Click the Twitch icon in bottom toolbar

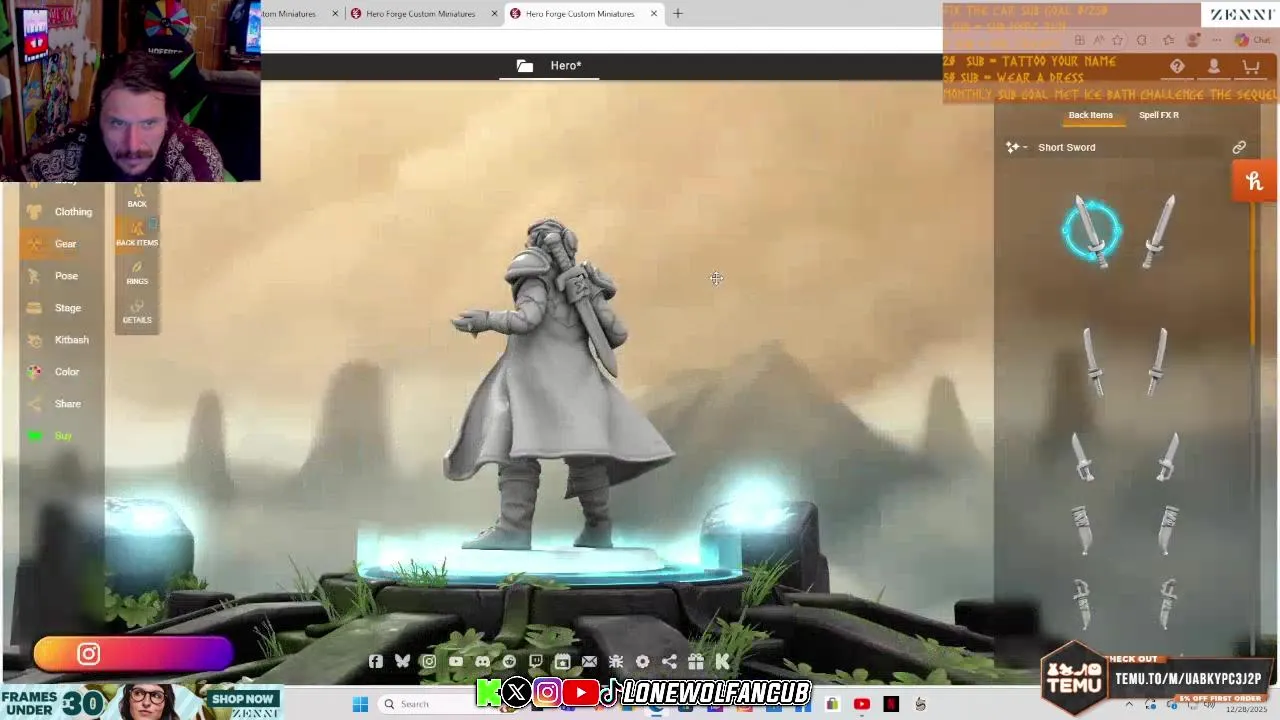click(x=536, y=661)
